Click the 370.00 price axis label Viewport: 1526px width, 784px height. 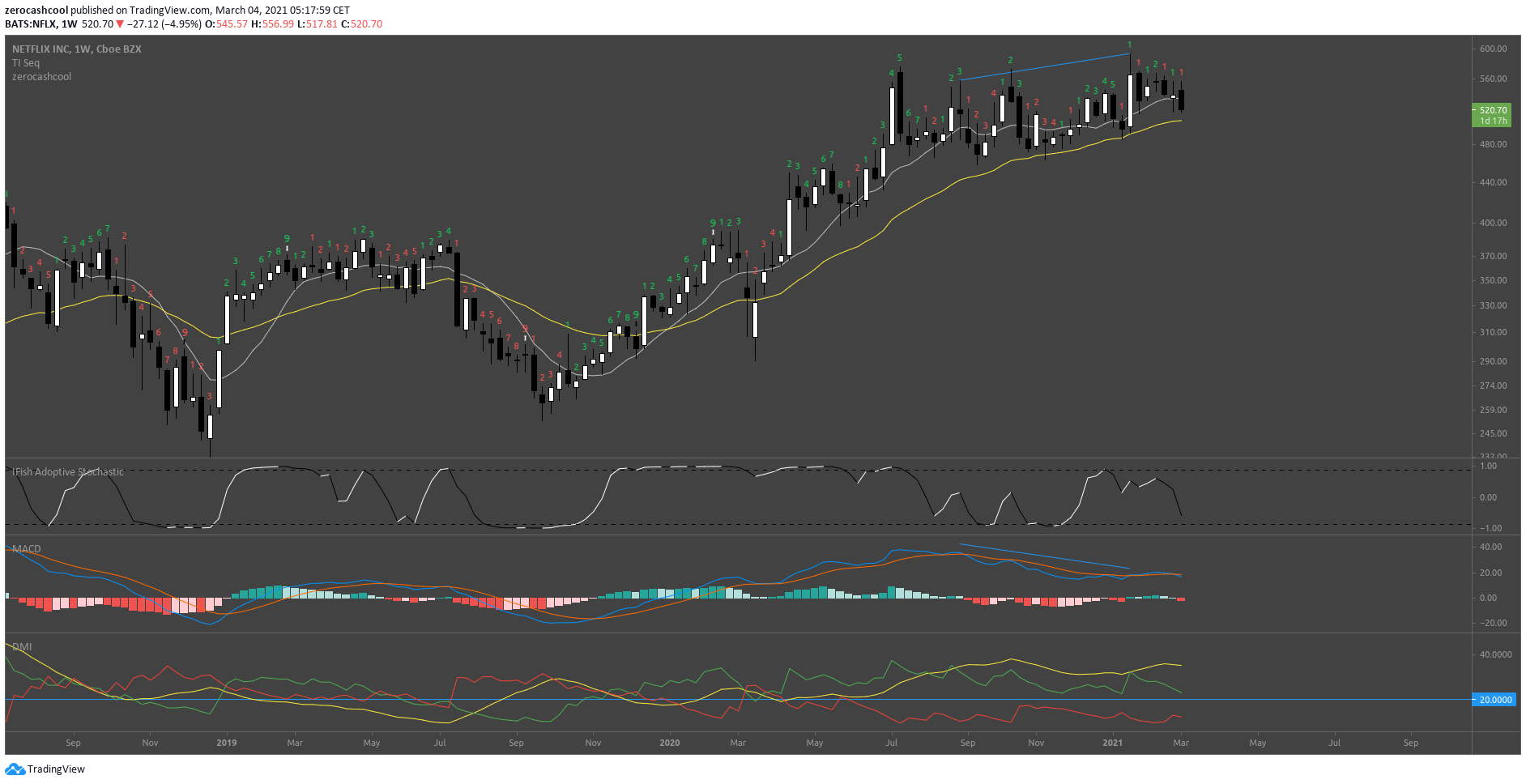click(1493, 256)
